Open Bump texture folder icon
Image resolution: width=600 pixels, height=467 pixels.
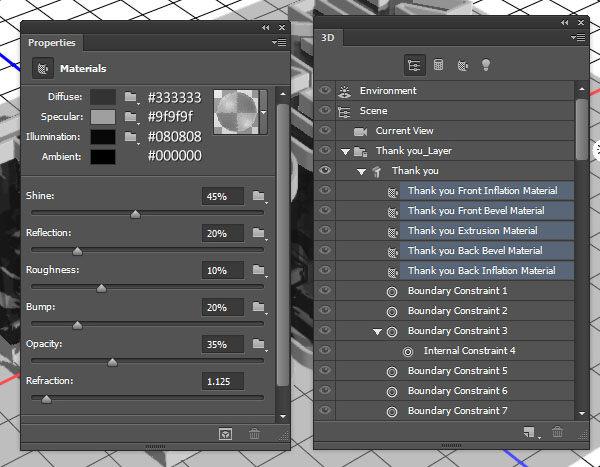pyautogui.click(x=260, y=307)
